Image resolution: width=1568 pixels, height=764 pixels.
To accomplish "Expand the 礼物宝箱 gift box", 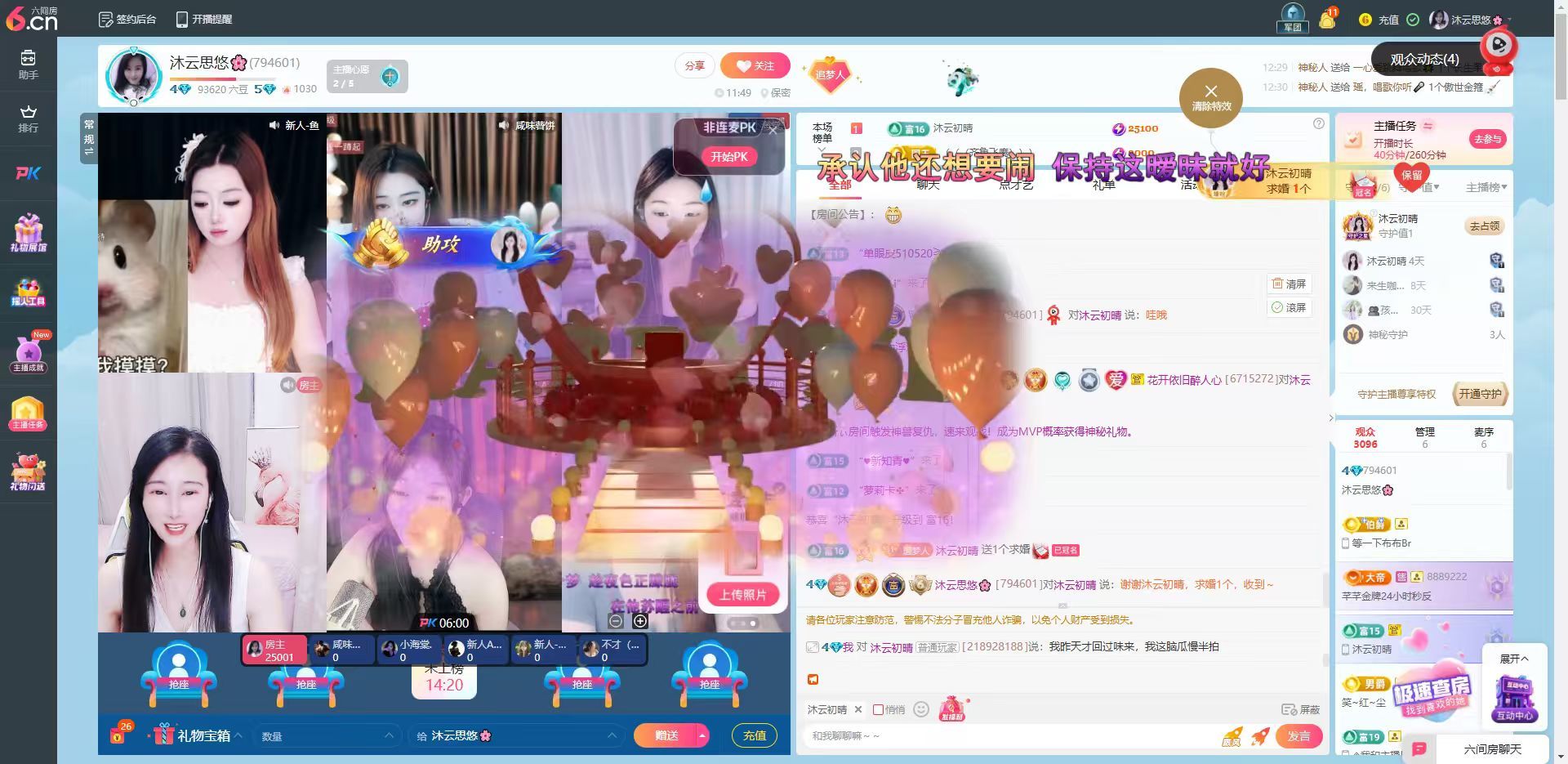I will 198,735.
